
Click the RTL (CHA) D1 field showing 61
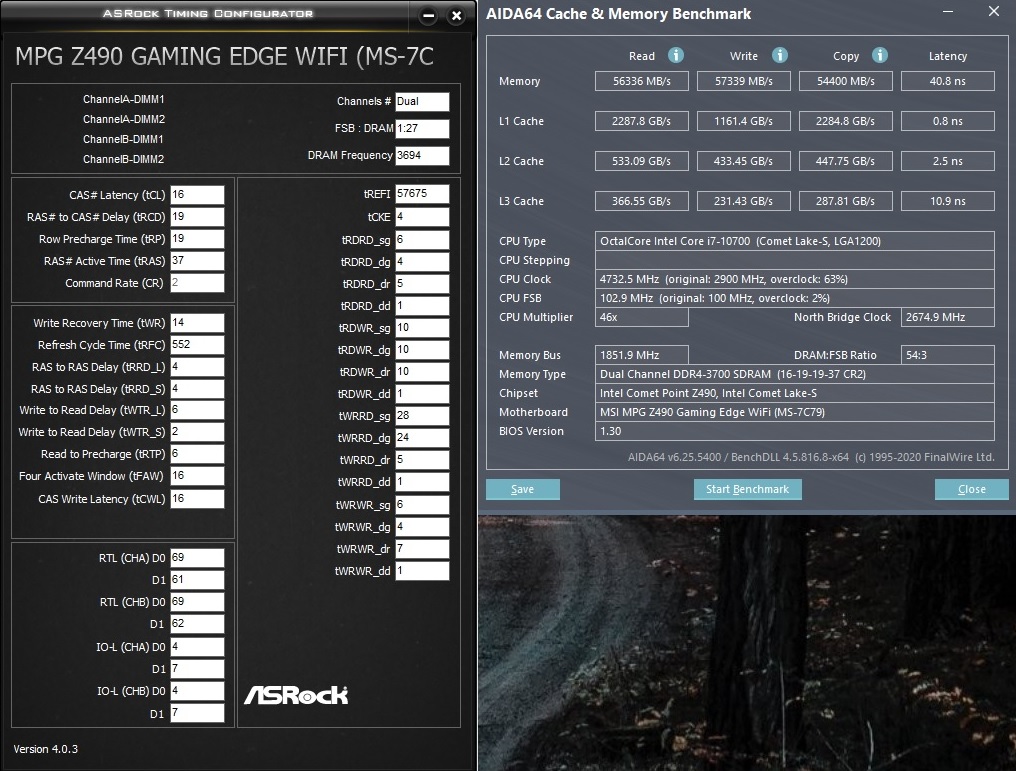pyautogui.click(x=197, y=580)
